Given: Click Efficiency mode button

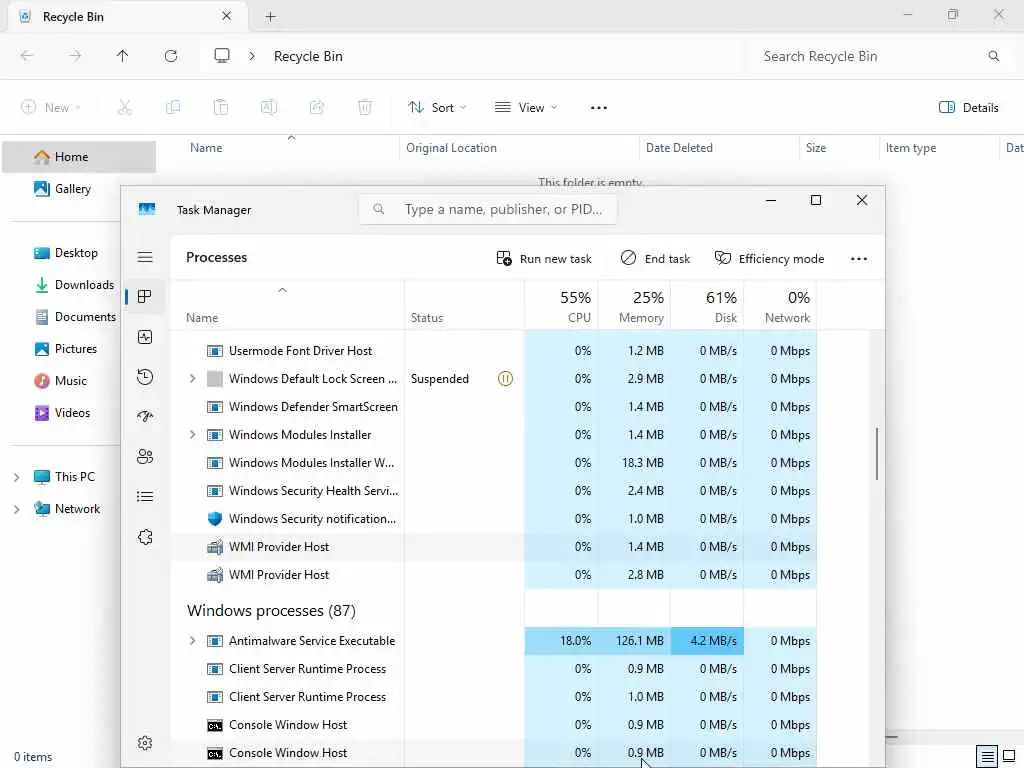Looking at the screenshot, I should pos(769,259).
